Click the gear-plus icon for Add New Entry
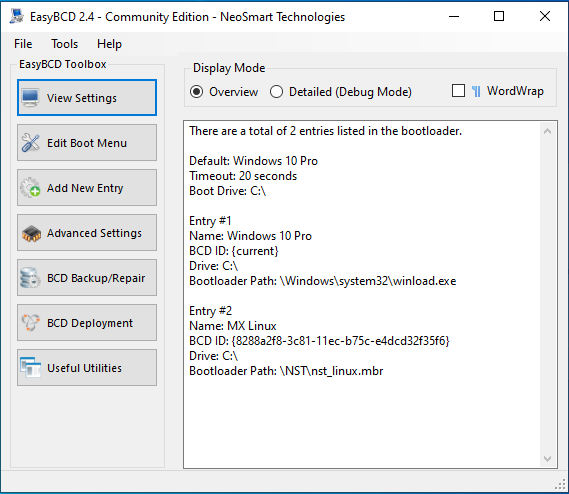 point(30,188)
